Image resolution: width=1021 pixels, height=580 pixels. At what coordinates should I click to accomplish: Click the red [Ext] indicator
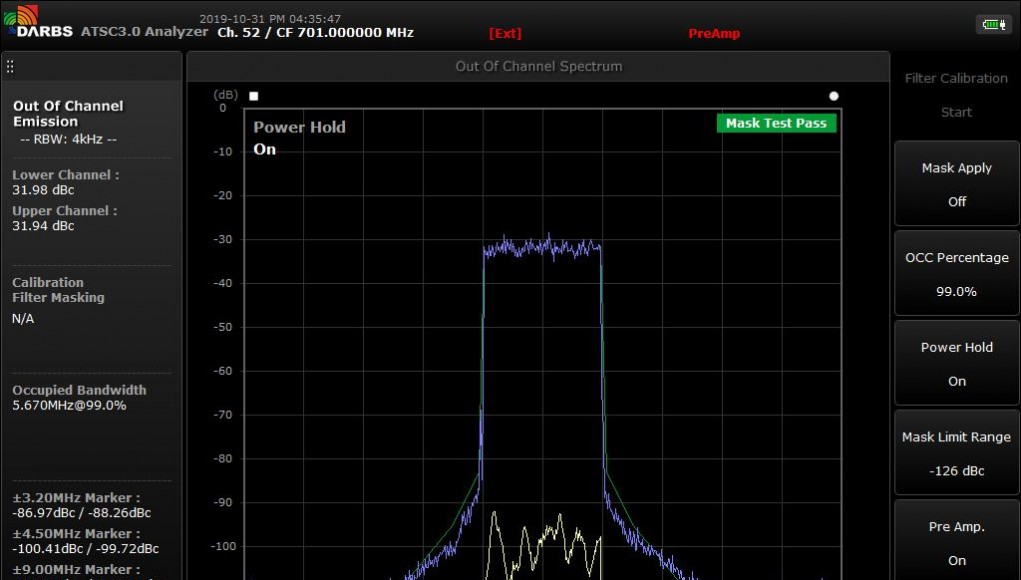click(x=505, y=33)
